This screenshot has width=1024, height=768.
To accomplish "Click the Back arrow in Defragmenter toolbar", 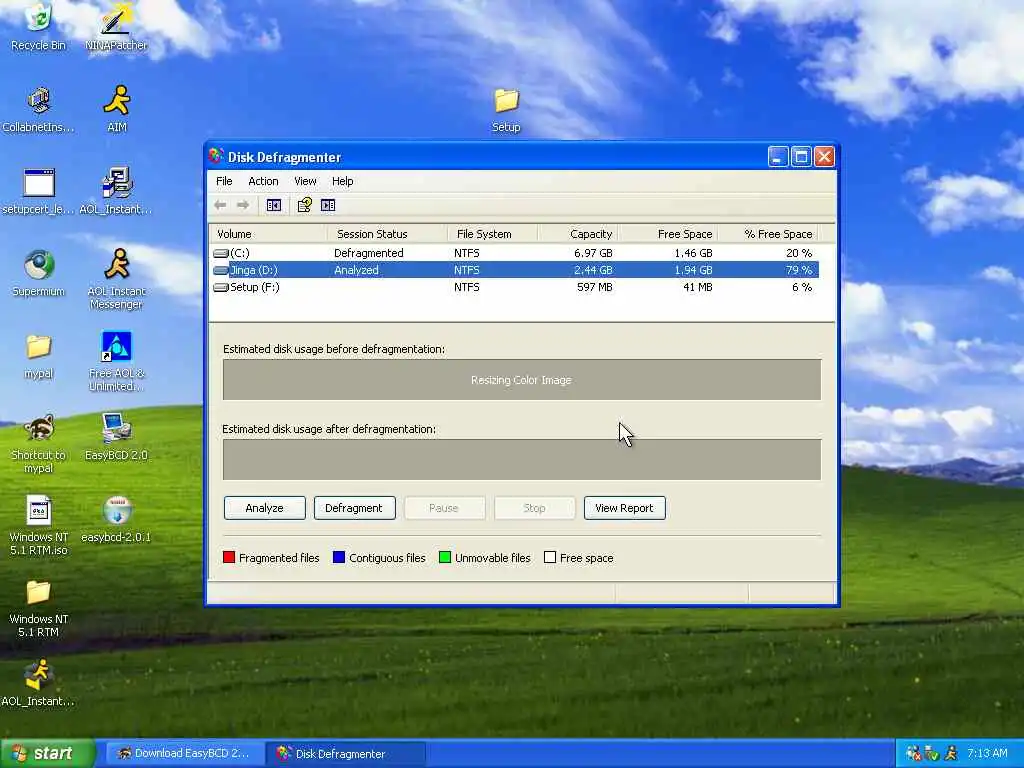I will point(221,205).
